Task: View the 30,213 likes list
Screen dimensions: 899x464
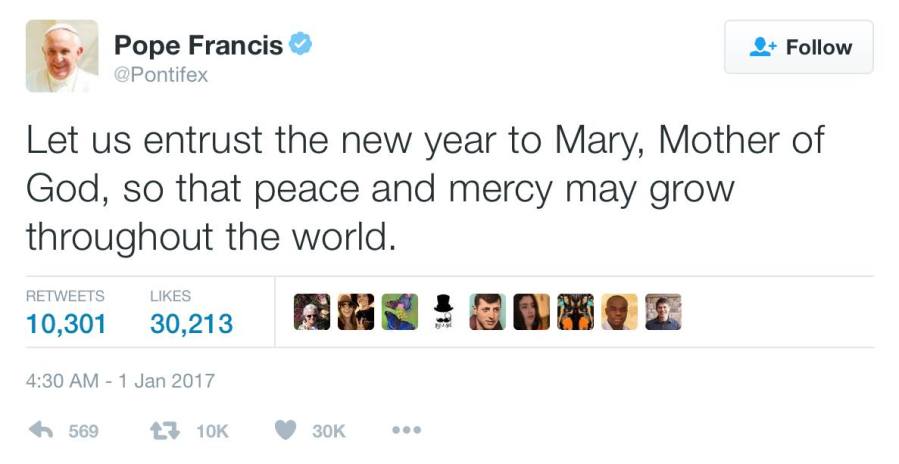Action: click(x=191, y=323)
